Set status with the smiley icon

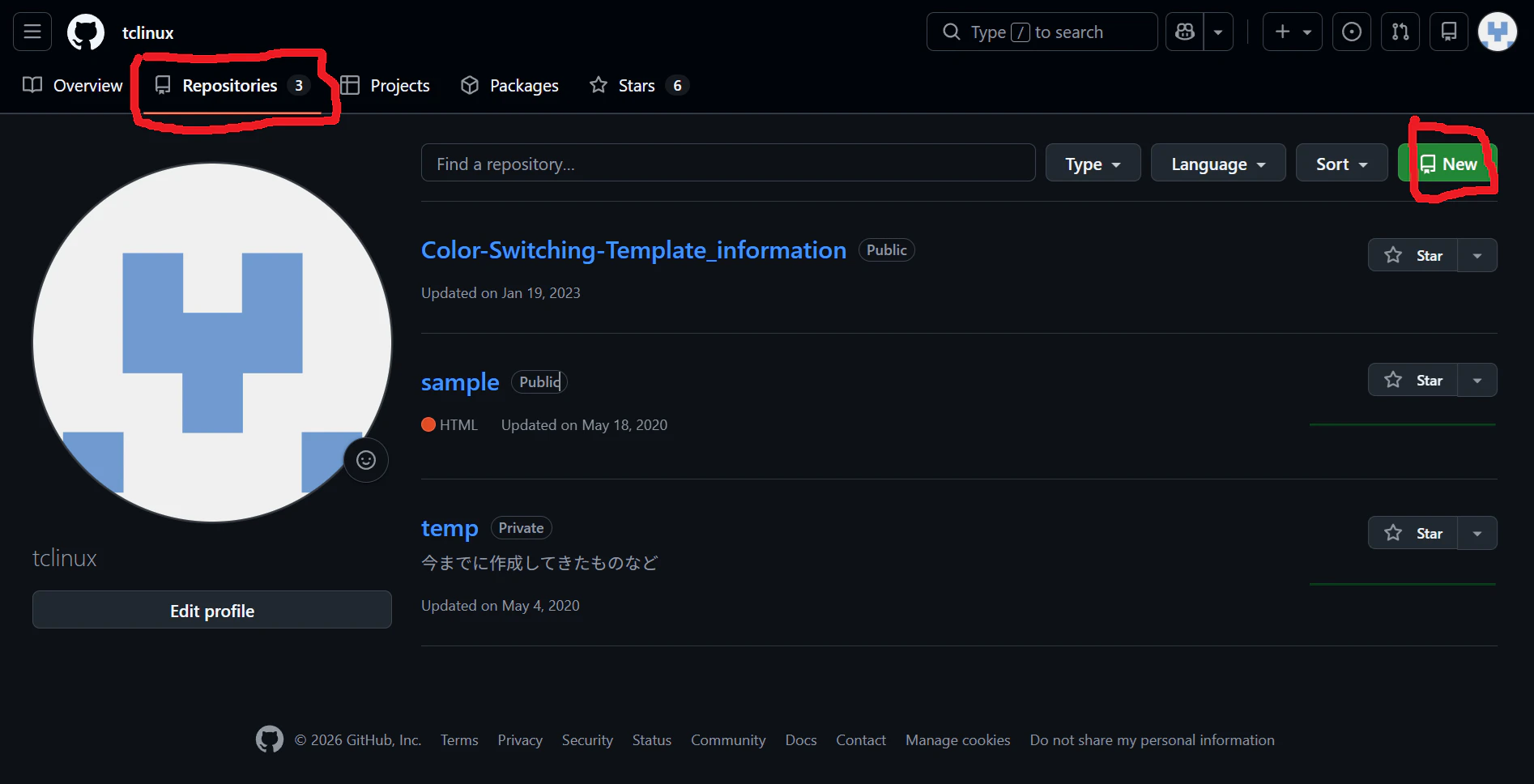366,460
